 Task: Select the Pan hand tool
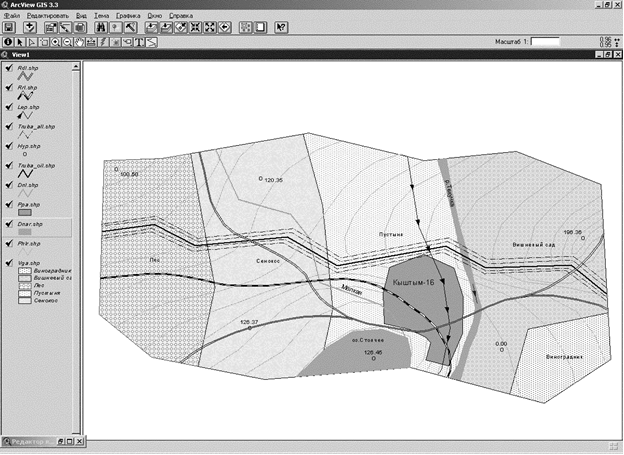click(79, 42)
